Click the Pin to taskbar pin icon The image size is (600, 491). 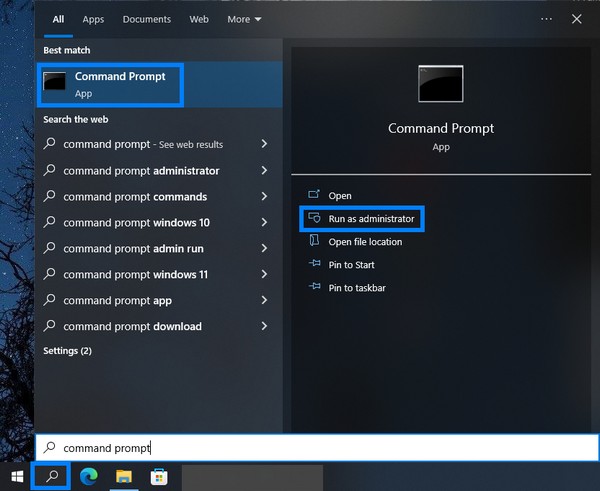pos(314,287)
